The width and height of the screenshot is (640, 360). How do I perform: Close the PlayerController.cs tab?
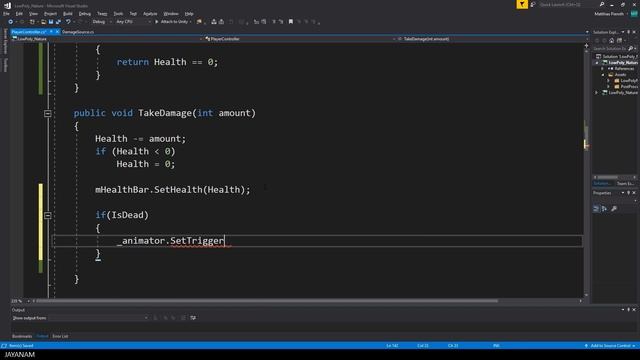tap(57, 31)
